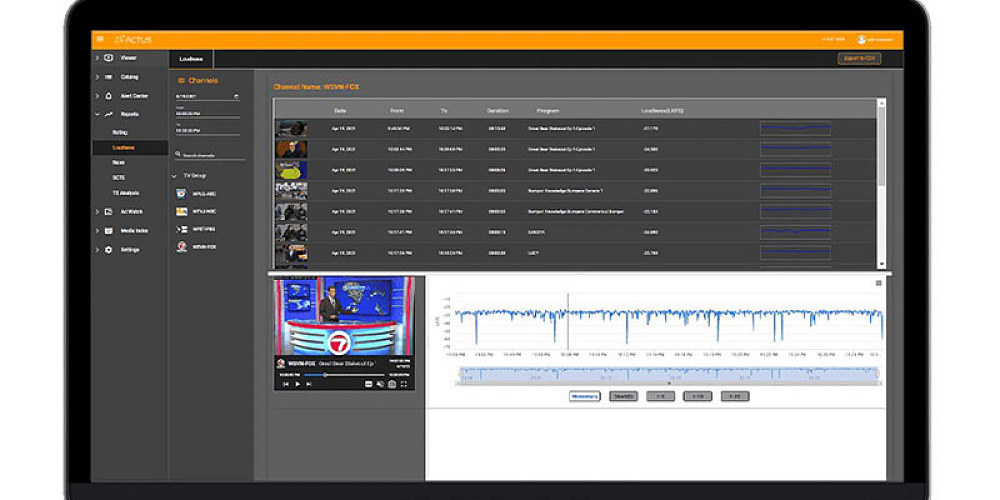Toggle fullscreen for the video player

(x=404, y=384)
